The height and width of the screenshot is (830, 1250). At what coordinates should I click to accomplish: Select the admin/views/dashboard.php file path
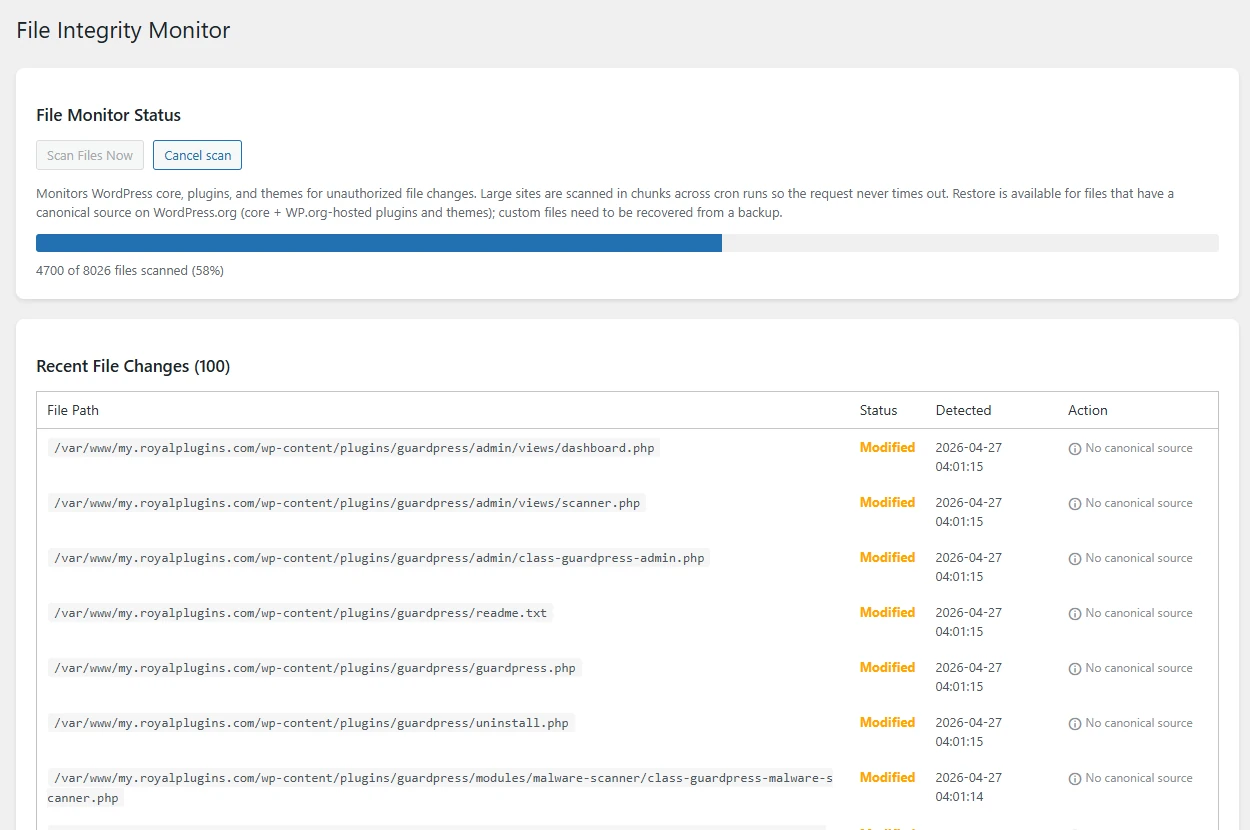[x=354, y=448]
